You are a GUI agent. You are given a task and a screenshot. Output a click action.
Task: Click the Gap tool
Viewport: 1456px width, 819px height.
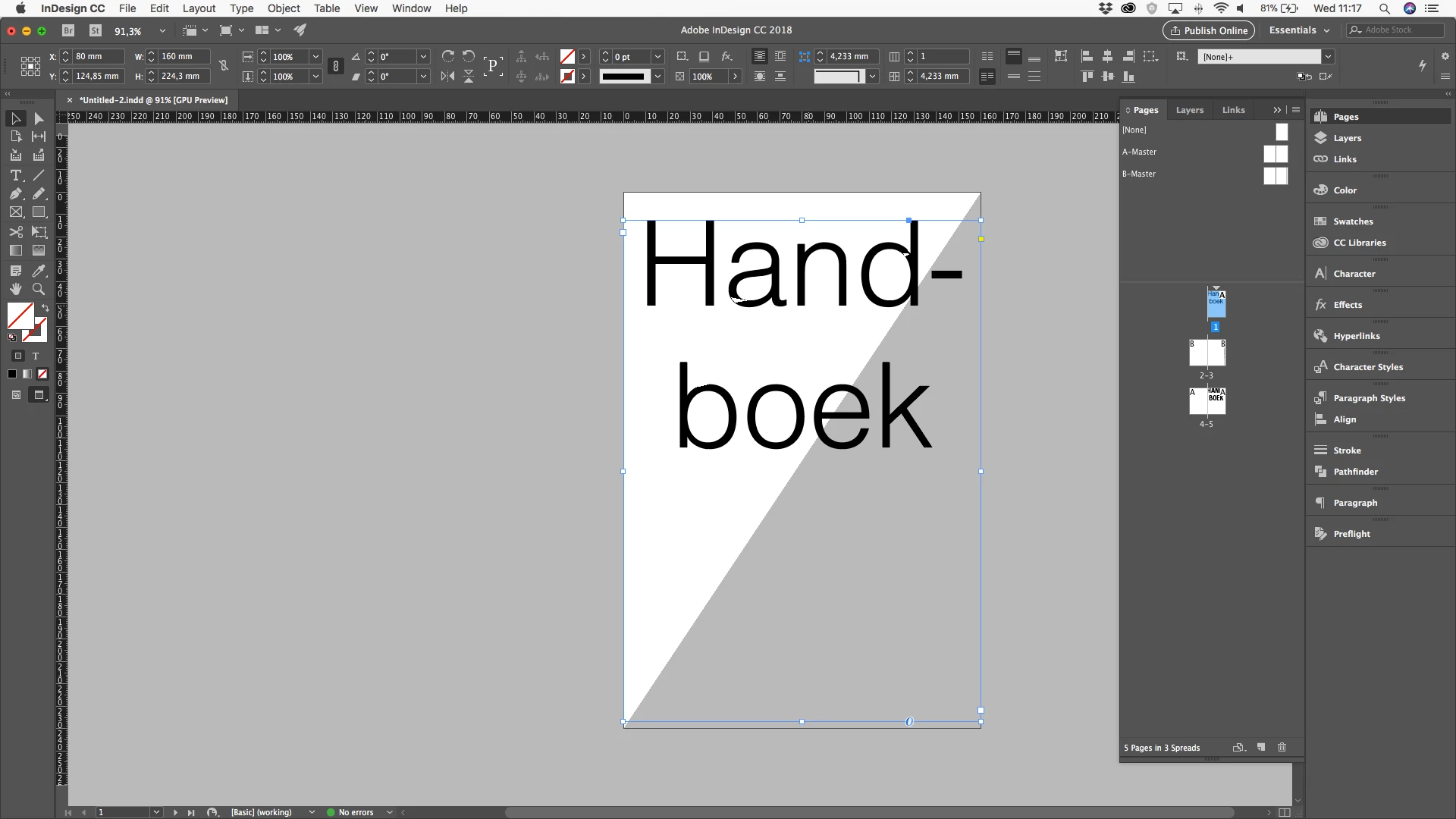pyautogui.click(x=39, y=136)
